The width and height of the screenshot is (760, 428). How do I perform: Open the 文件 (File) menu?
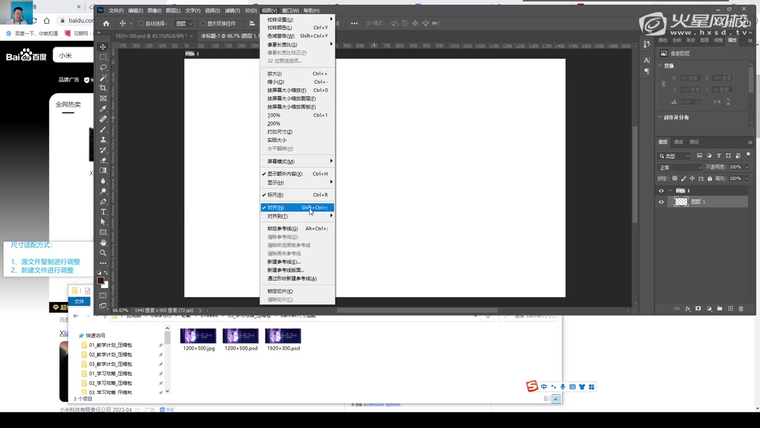coord(116,11)
